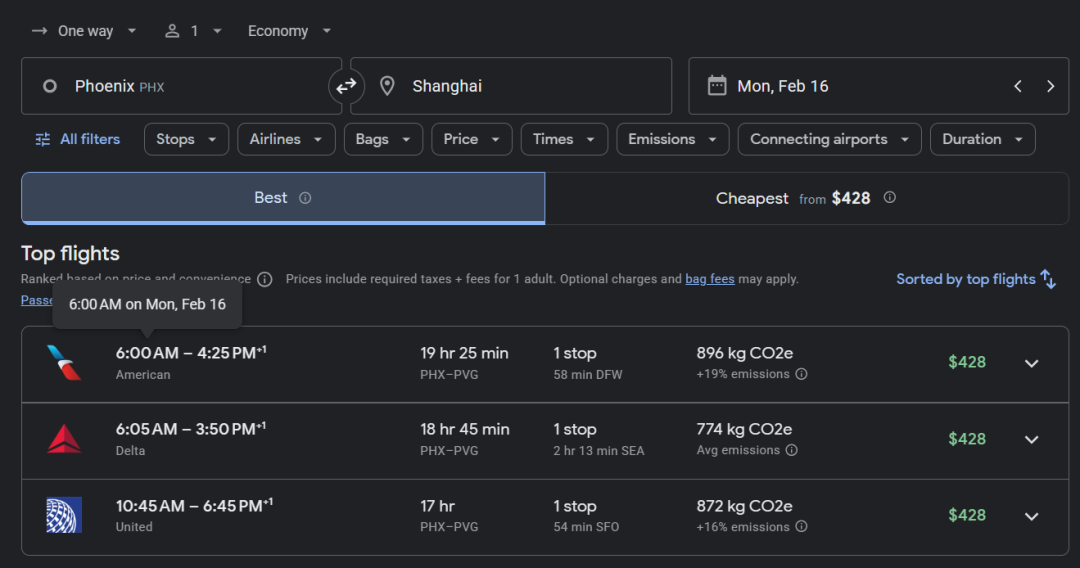Image resolution: width=1080 pixels, height=568 pixels.
Task: Click the info icon beside Cheapest price
Action: tap(889, 197)
